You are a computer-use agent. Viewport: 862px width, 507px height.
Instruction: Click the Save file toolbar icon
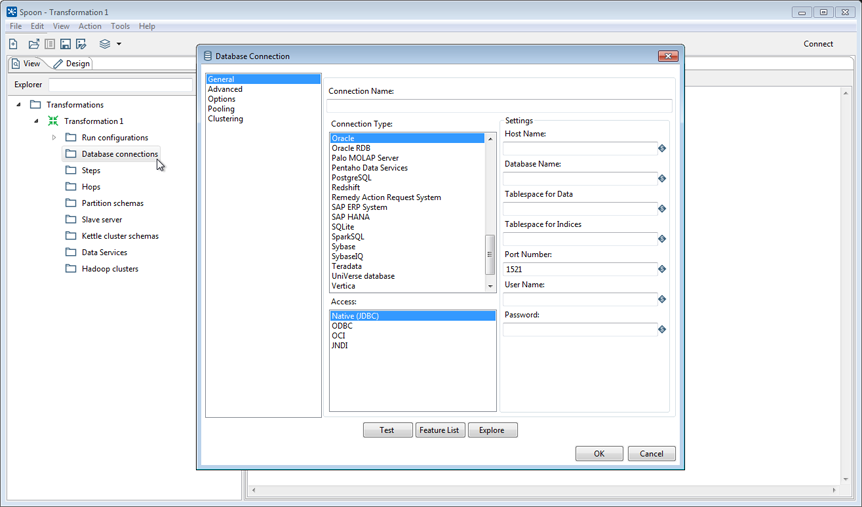click(65, 44)
